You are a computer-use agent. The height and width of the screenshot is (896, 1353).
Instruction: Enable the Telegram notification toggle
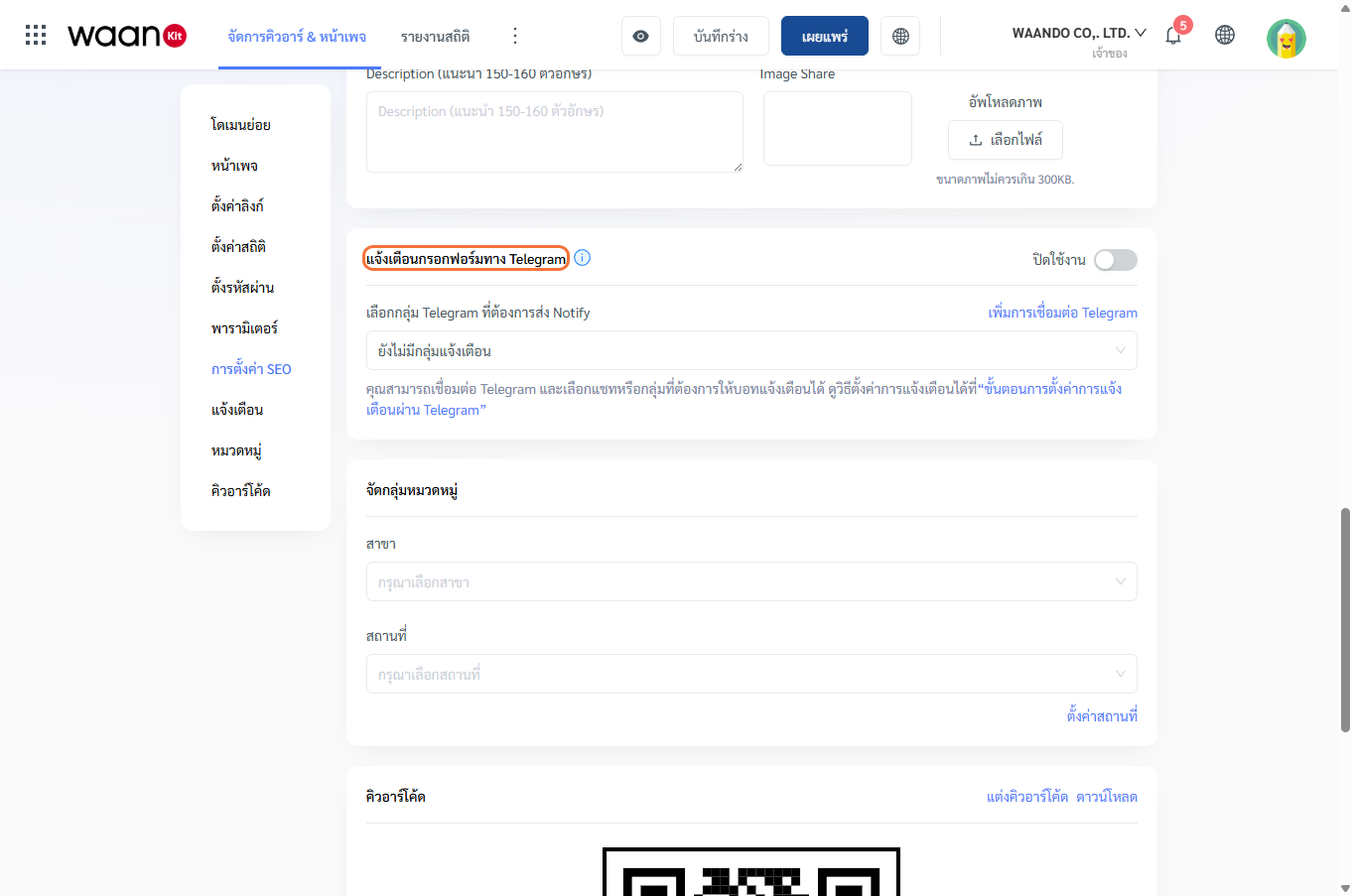click(x=1116, y=260)
